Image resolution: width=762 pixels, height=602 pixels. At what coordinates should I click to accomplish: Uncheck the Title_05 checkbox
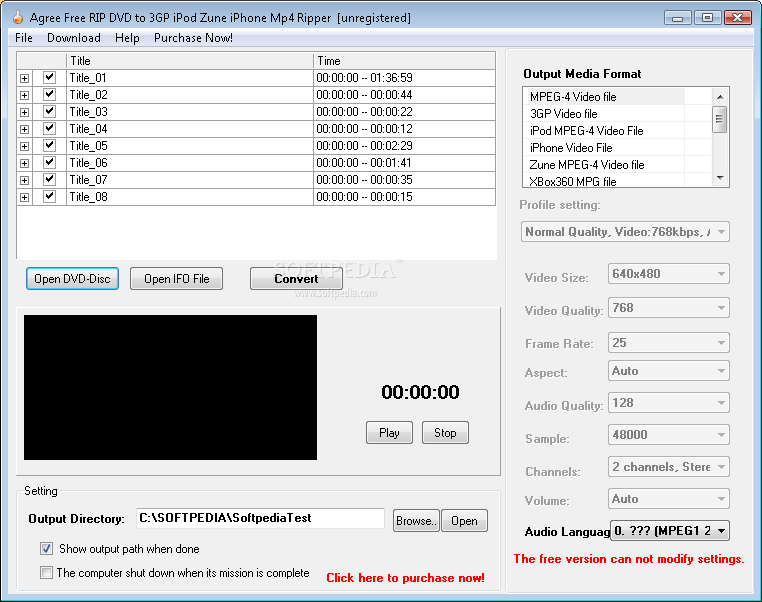(49, 145)
